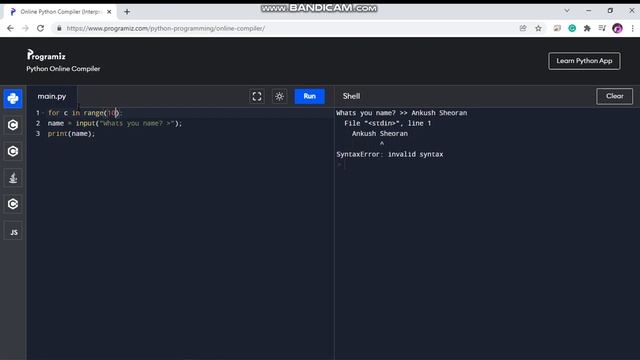640x360 pixels.
Task: Share this page icon in address bar
Action: 523,28
